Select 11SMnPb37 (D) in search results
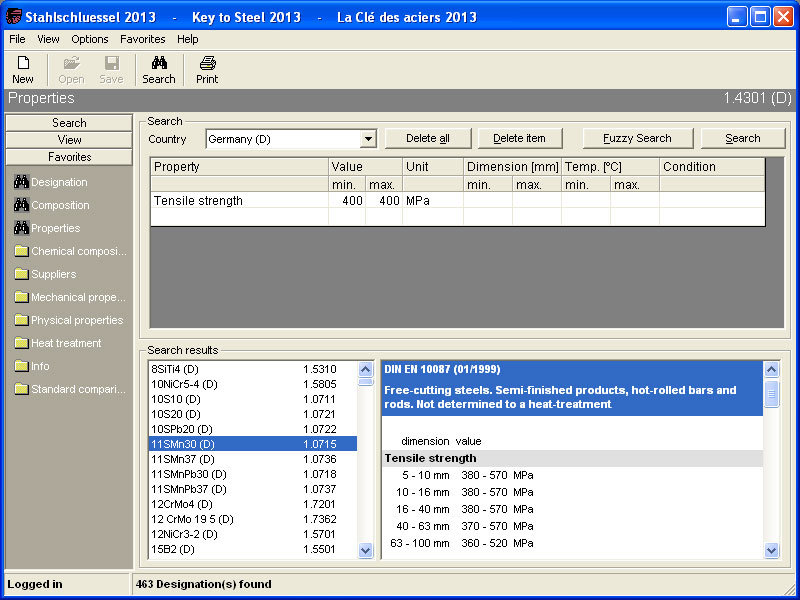 coord(253,489)
